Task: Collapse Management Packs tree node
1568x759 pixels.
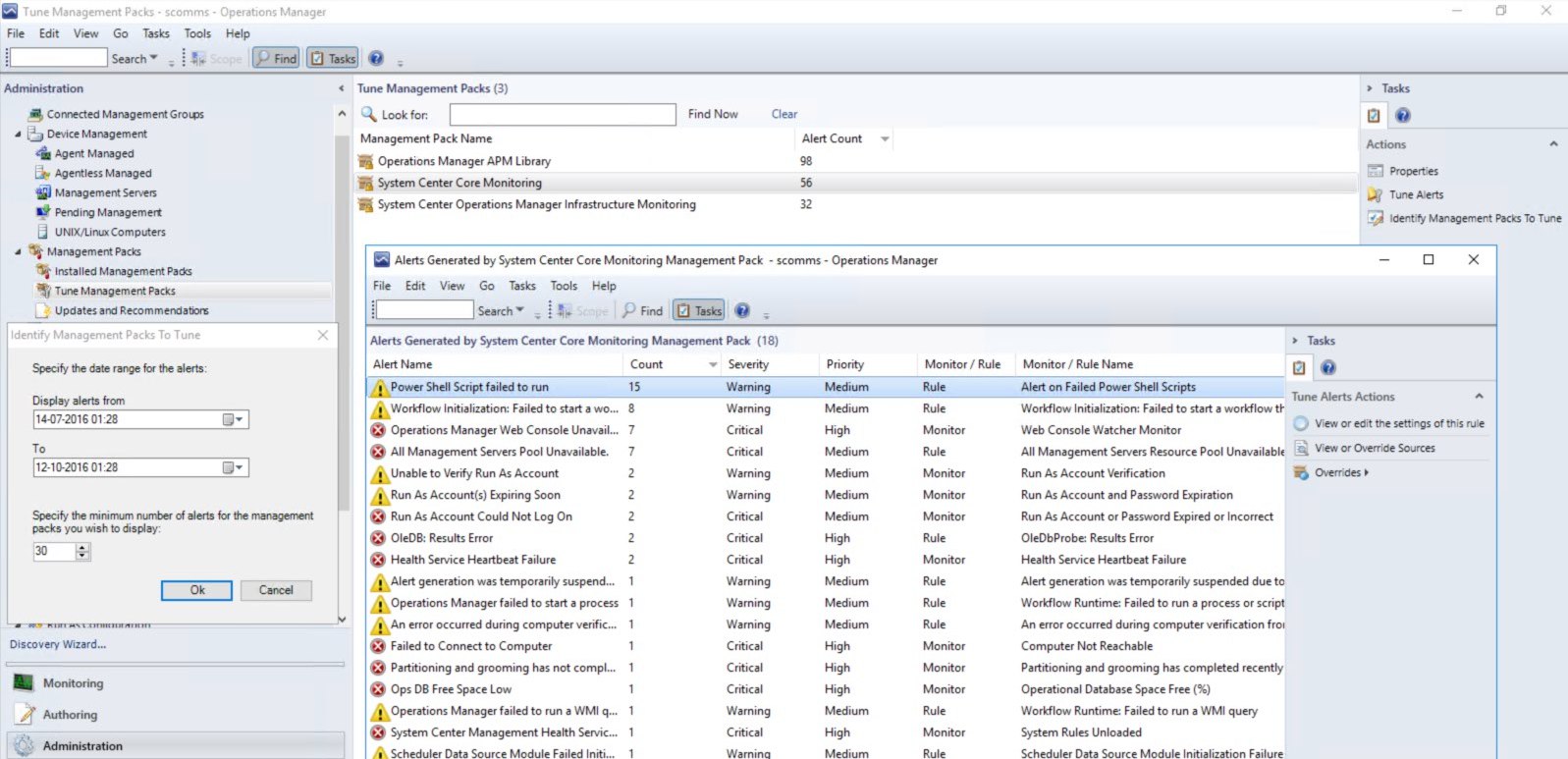Action: tap(18, 251)
